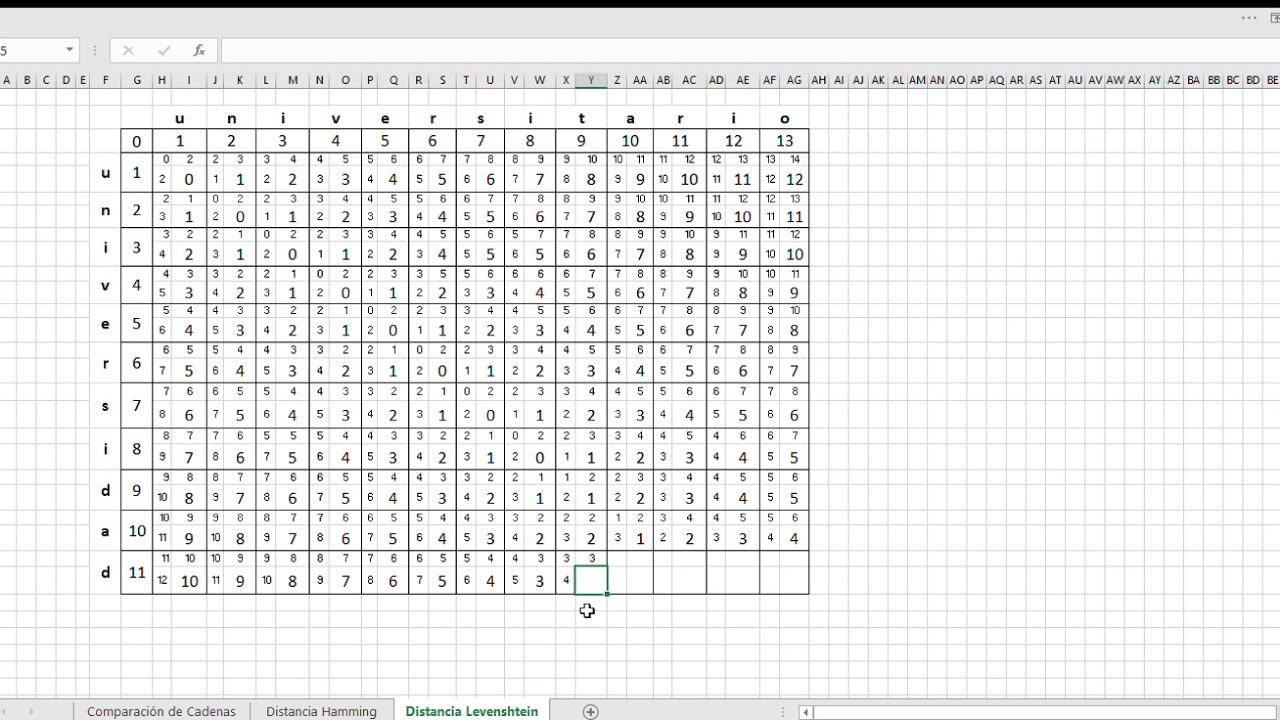Click the row label letter 'e'
This screenshot has width=1280, height=720.
coord(106,323)
